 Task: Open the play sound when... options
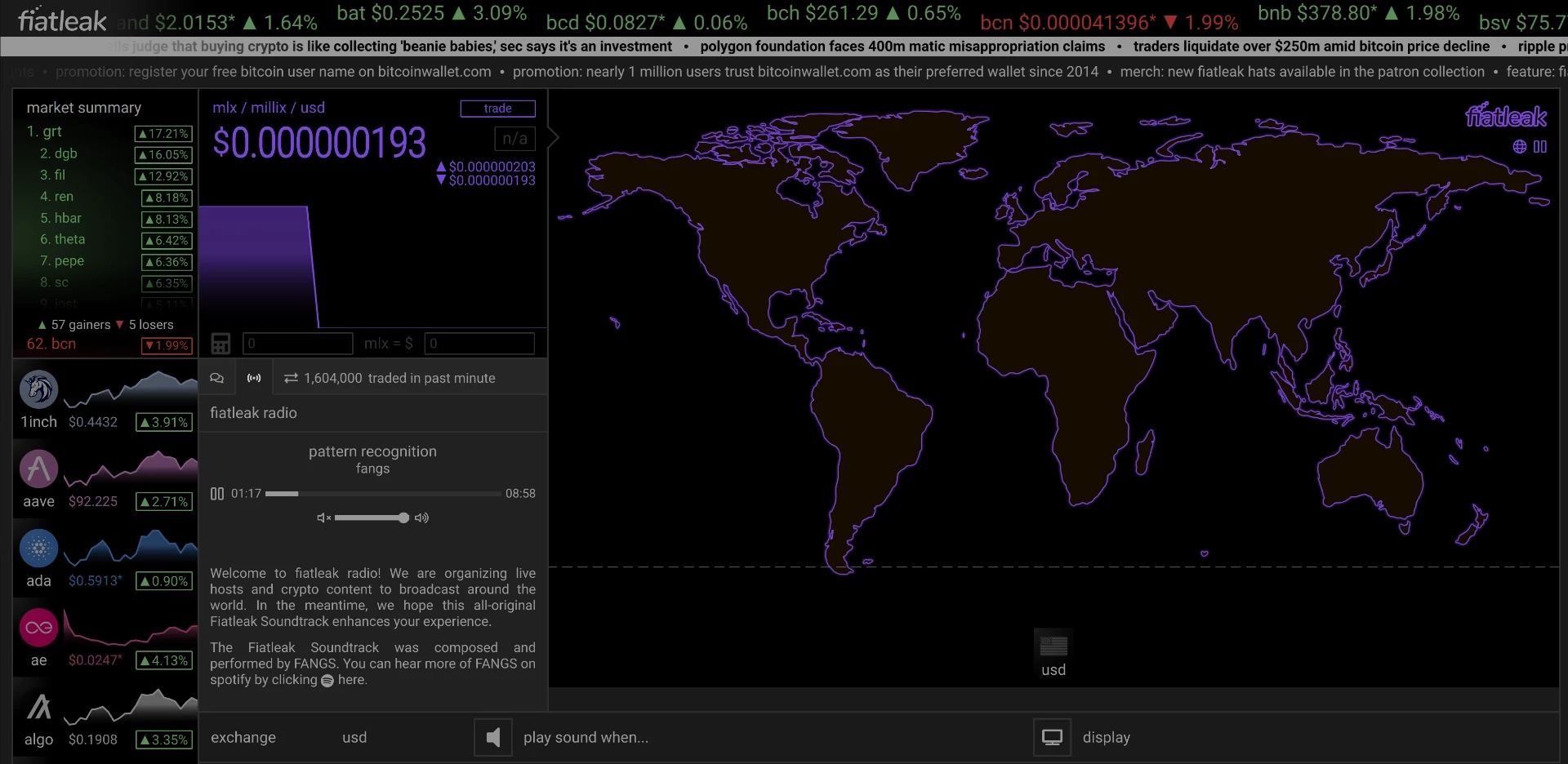tap(586, 738)
